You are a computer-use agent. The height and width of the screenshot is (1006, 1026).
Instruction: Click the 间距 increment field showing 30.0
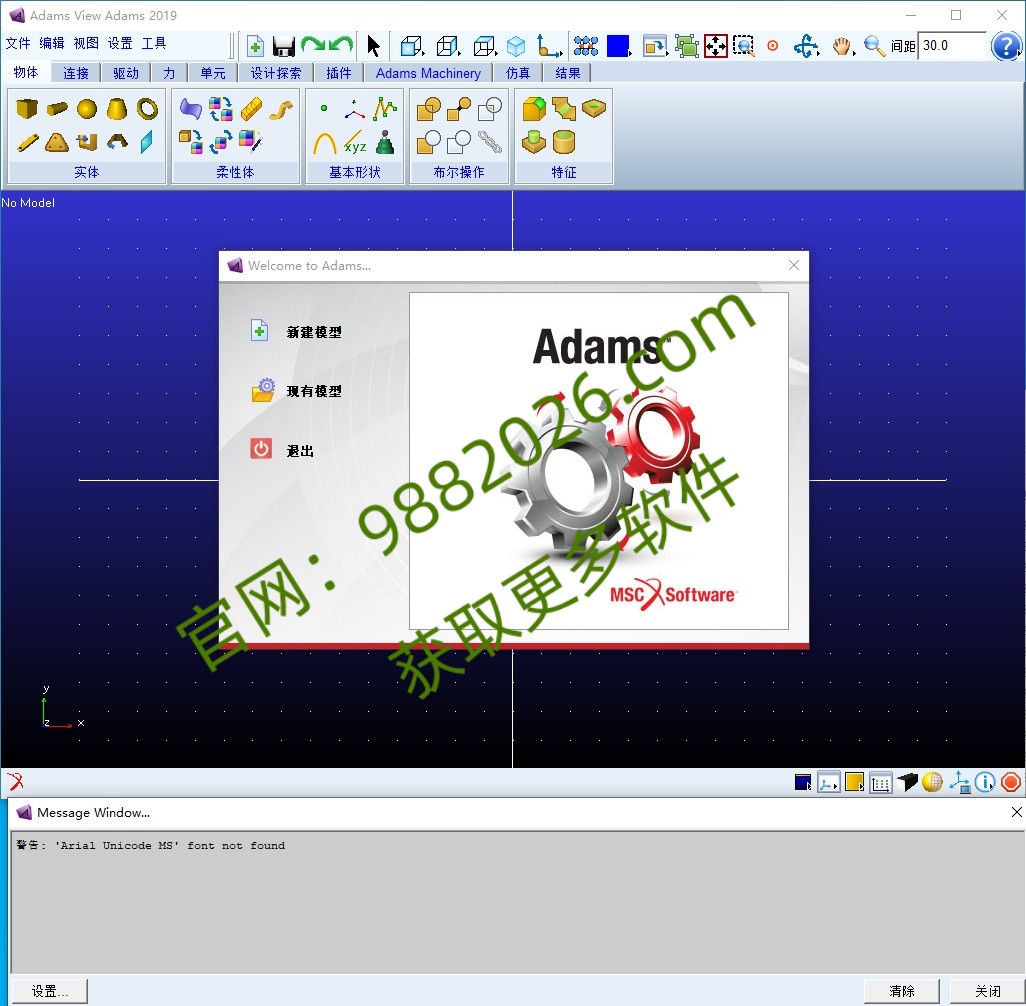tap(951, 46)
